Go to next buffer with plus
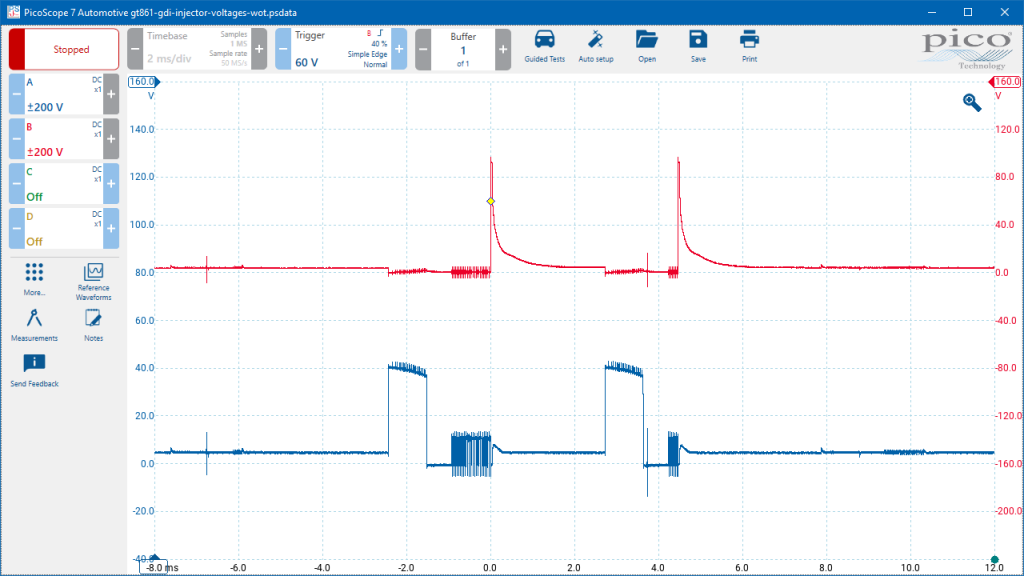This screenshot has height=576, width=1024. (503, 49)
